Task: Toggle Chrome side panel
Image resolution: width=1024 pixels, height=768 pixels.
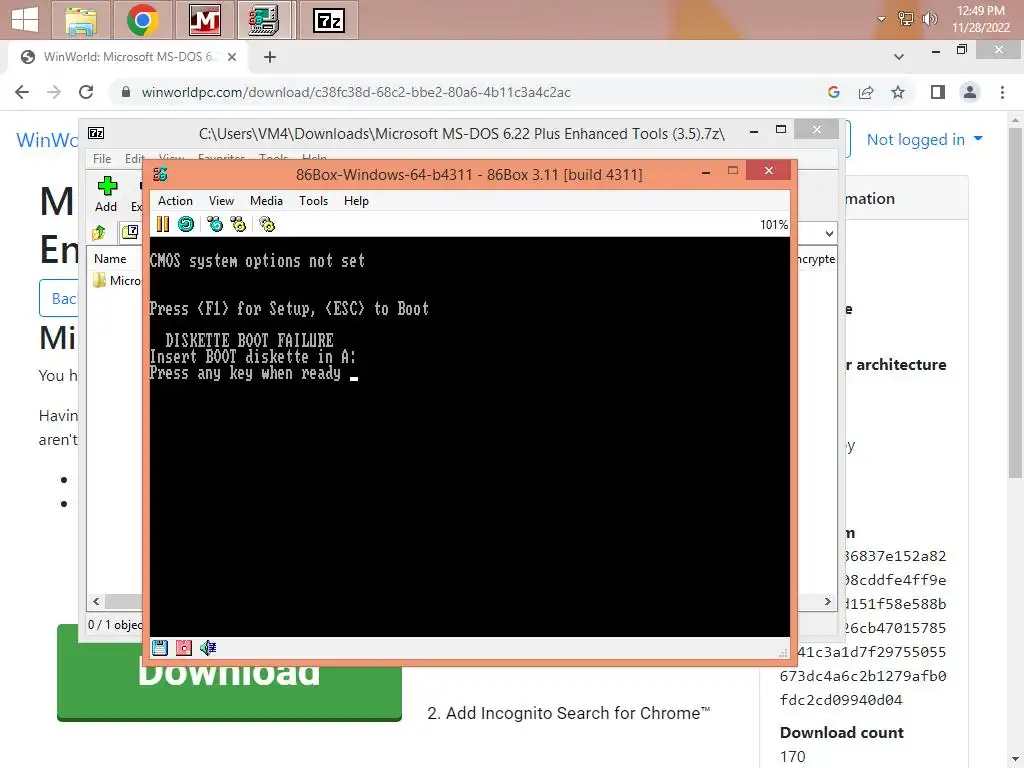Action: coord(938,92)
